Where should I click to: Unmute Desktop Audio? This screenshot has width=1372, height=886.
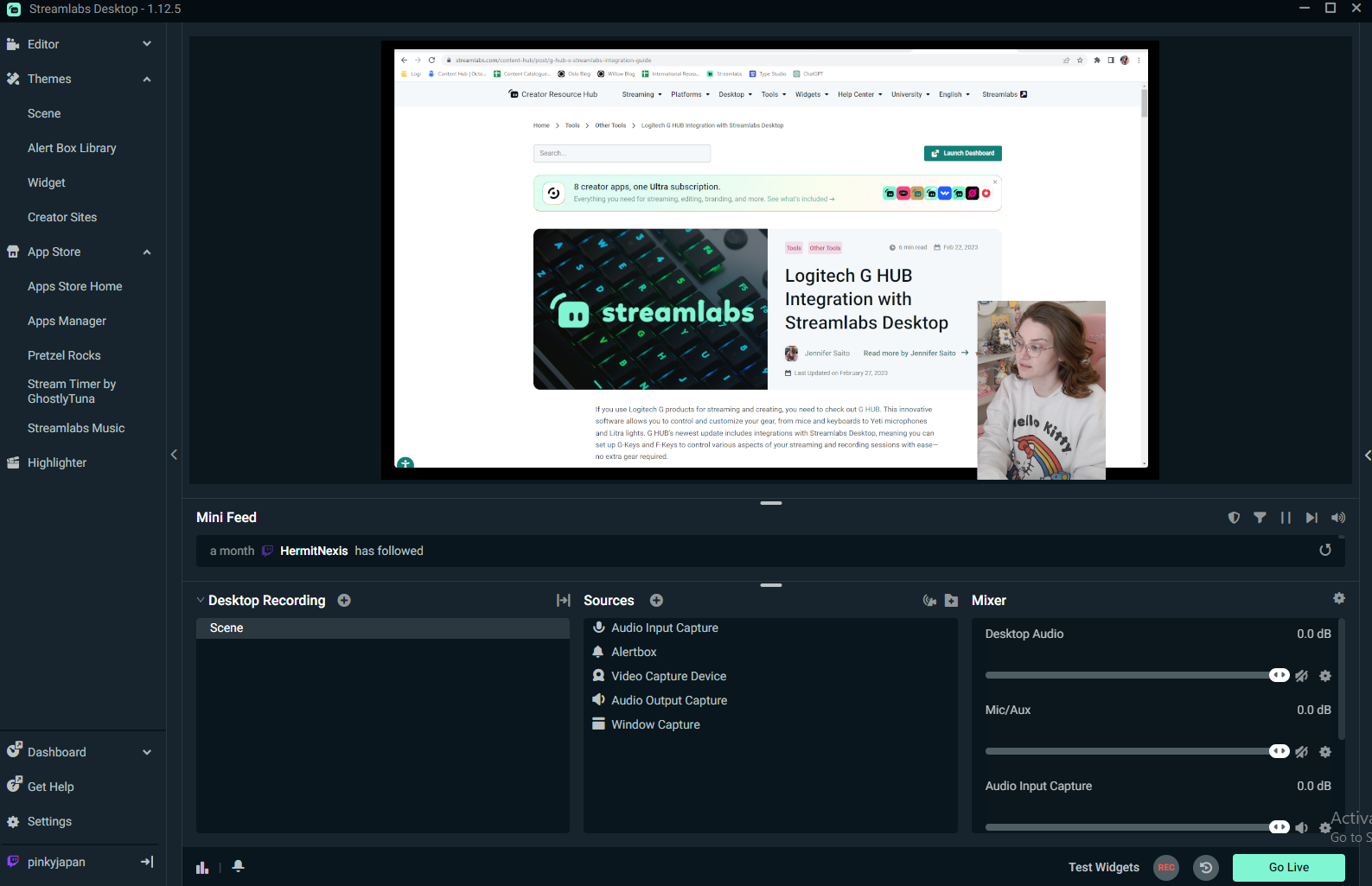point(1301,676)
